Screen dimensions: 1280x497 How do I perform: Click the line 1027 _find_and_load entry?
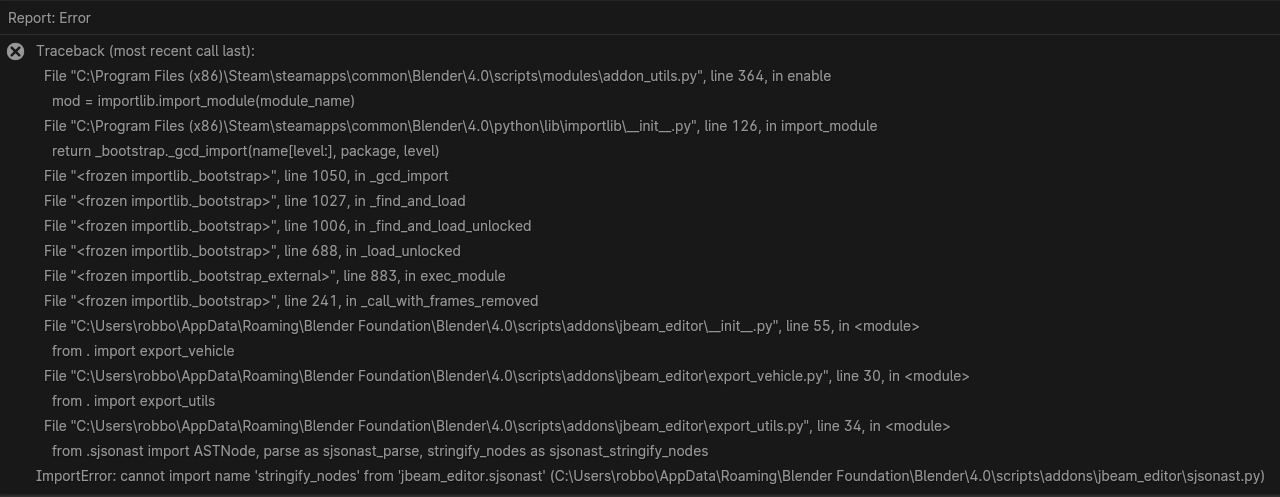tap(254, 201)
